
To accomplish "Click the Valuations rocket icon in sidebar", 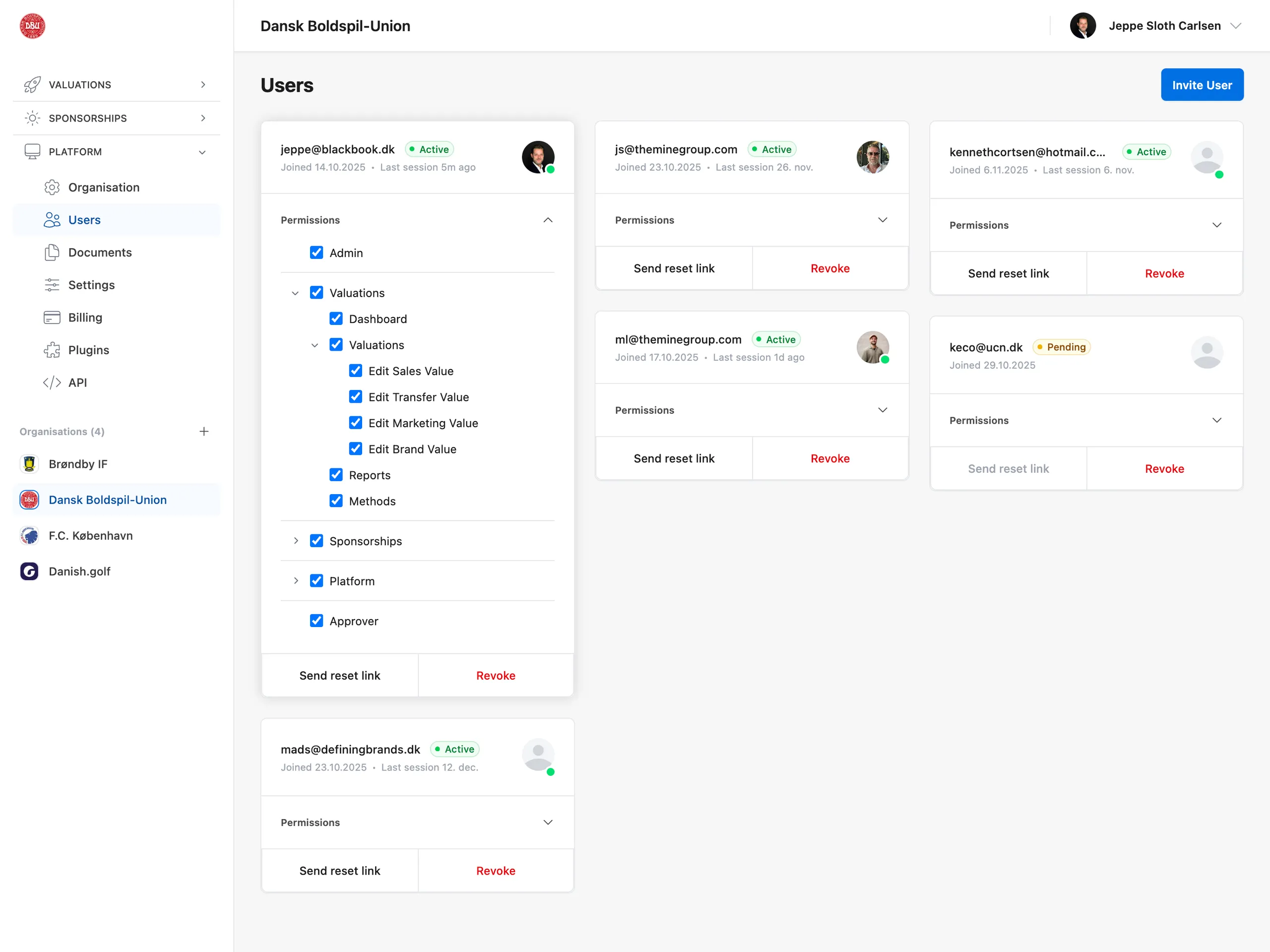I will (32, 84).
